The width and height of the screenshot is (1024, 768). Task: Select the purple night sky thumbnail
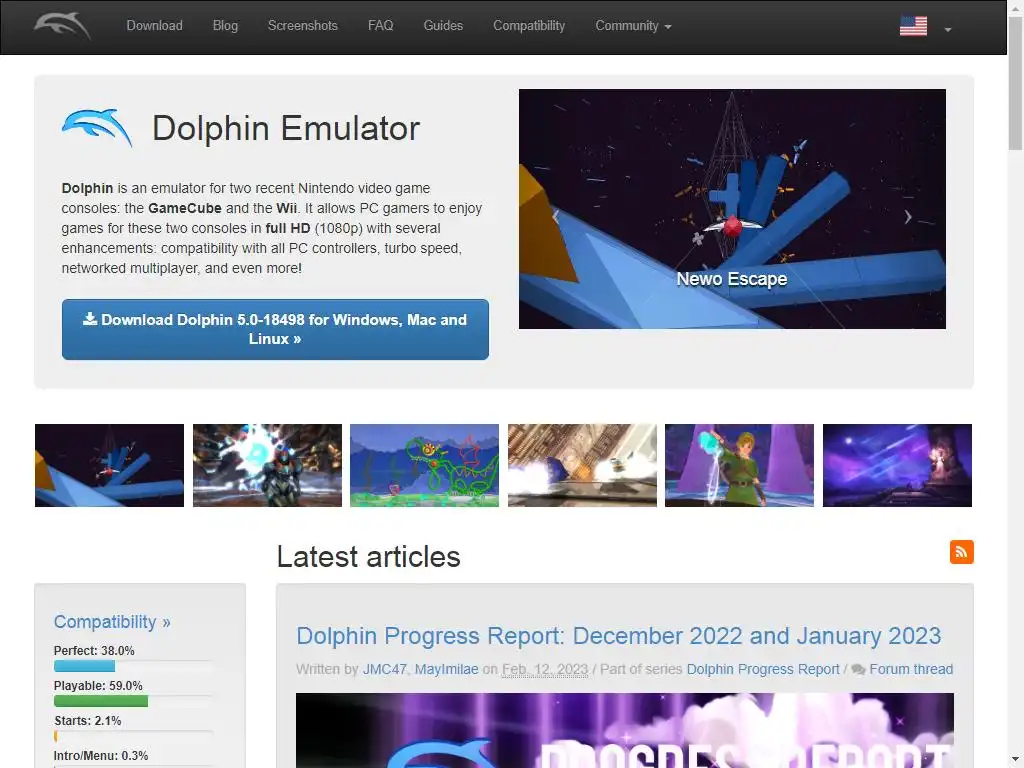pyautogui.click(x=897, y=465)
